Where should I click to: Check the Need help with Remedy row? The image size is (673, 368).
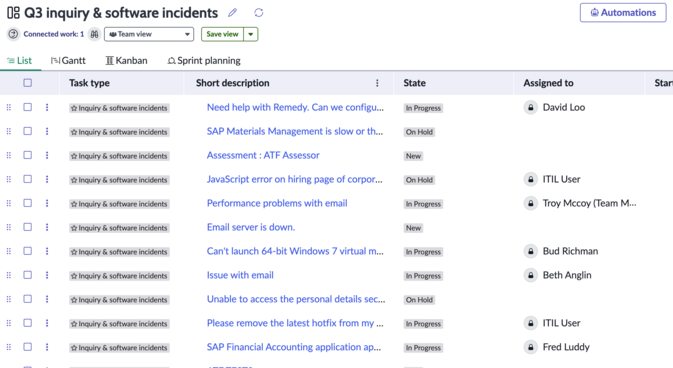(x=27, y=107)
